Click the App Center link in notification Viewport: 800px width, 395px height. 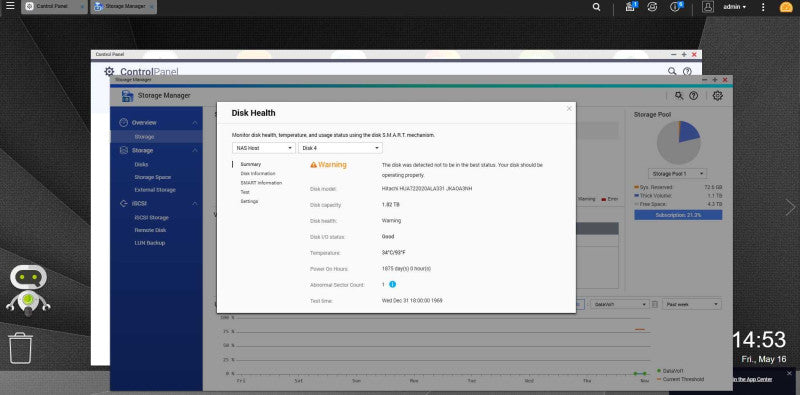tap(752, 379)
